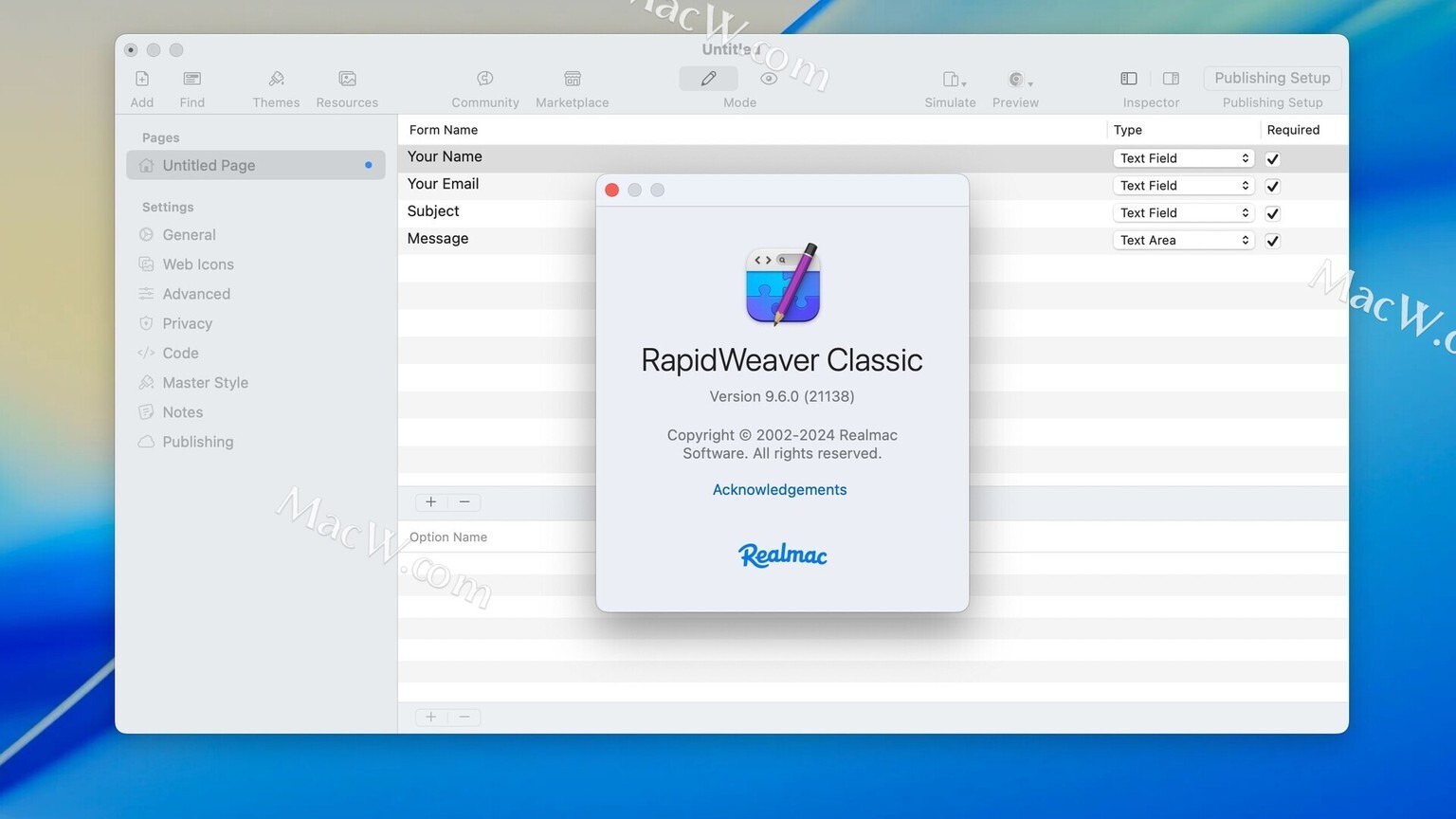
Task: Click the Version 9.6.0 text
Action: pyautogui.click(x=782, y=396)
